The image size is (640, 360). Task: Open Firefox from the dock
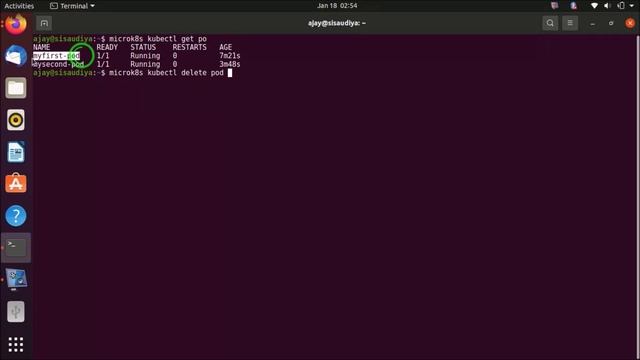(16, 24)
